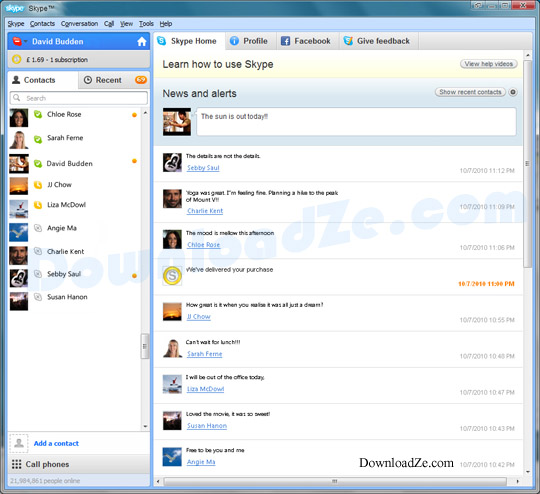Click JJ Chow's away status icon

[38, 185]
